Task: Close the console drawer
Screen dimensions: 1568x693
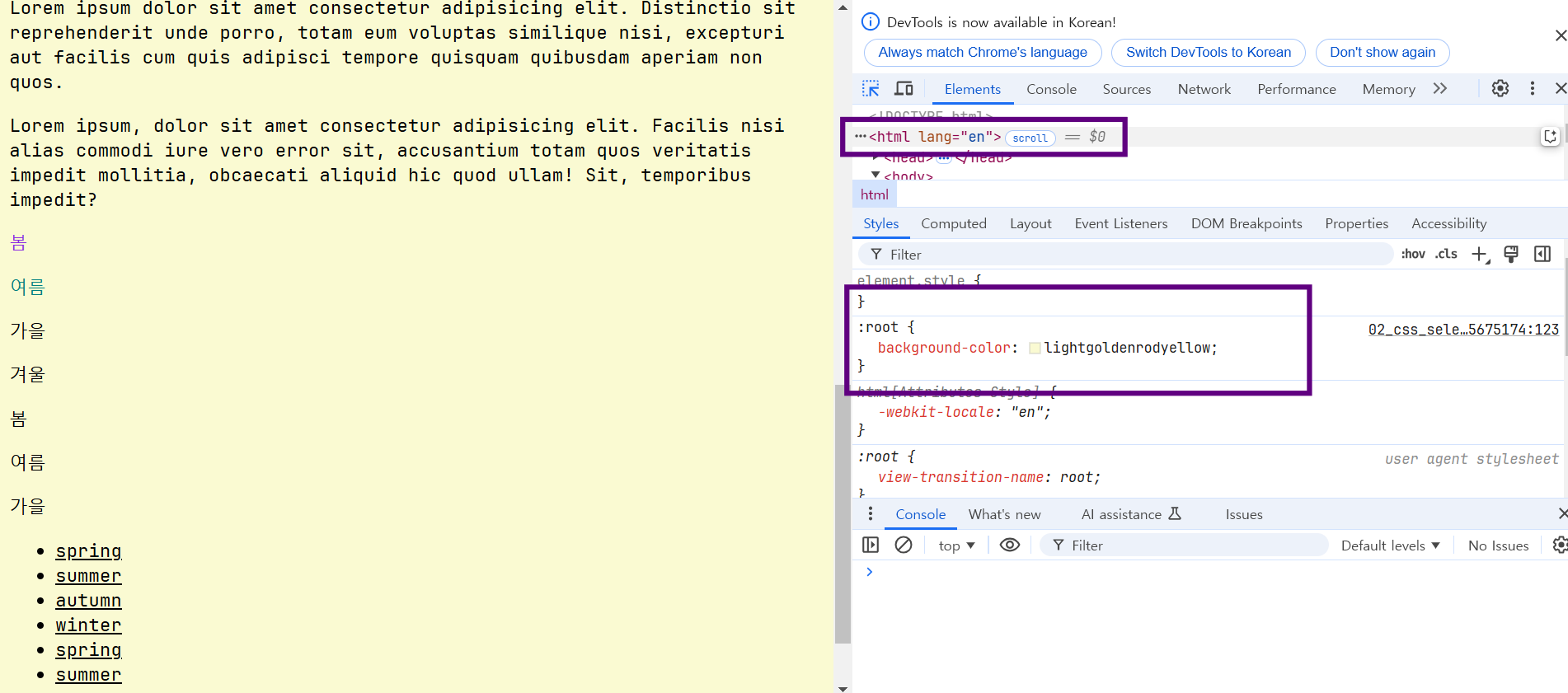Action: pyautogui.click(x=1562, y=514)
